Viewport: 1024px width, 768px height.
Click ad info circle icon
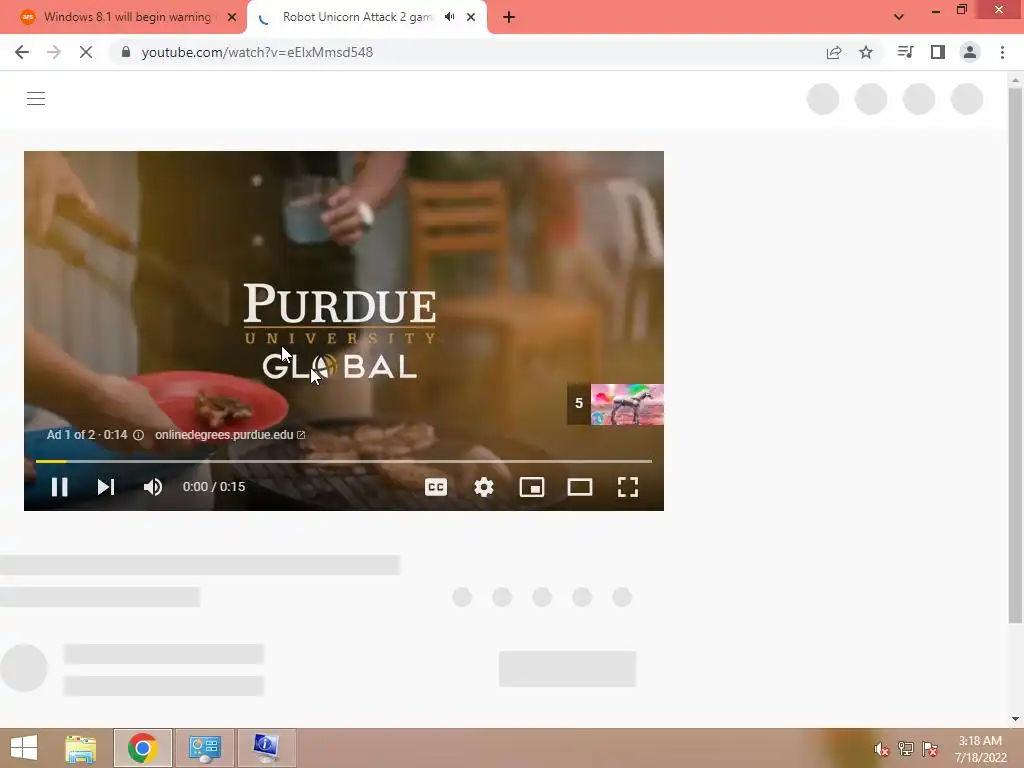coord(138,435)
